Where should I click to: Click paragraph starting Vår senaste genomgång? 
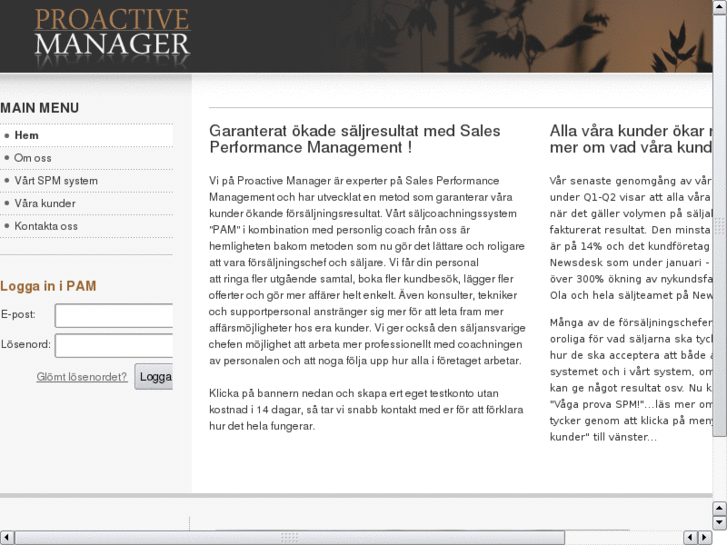click(631, 238)
